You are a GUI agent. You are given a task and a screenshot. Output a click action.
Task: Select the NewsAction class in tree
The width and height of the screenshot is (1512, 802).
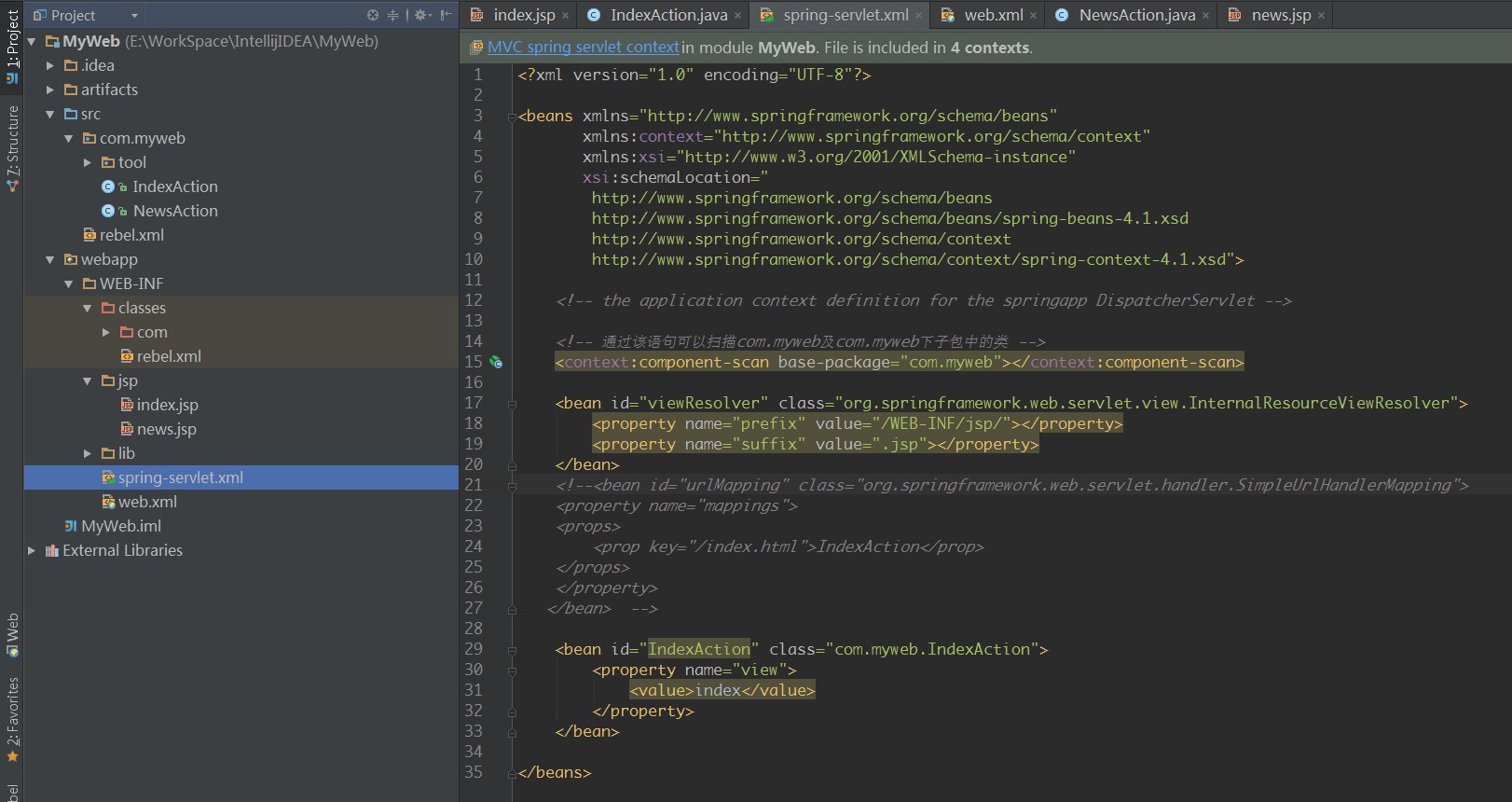(x=175, y=211)
